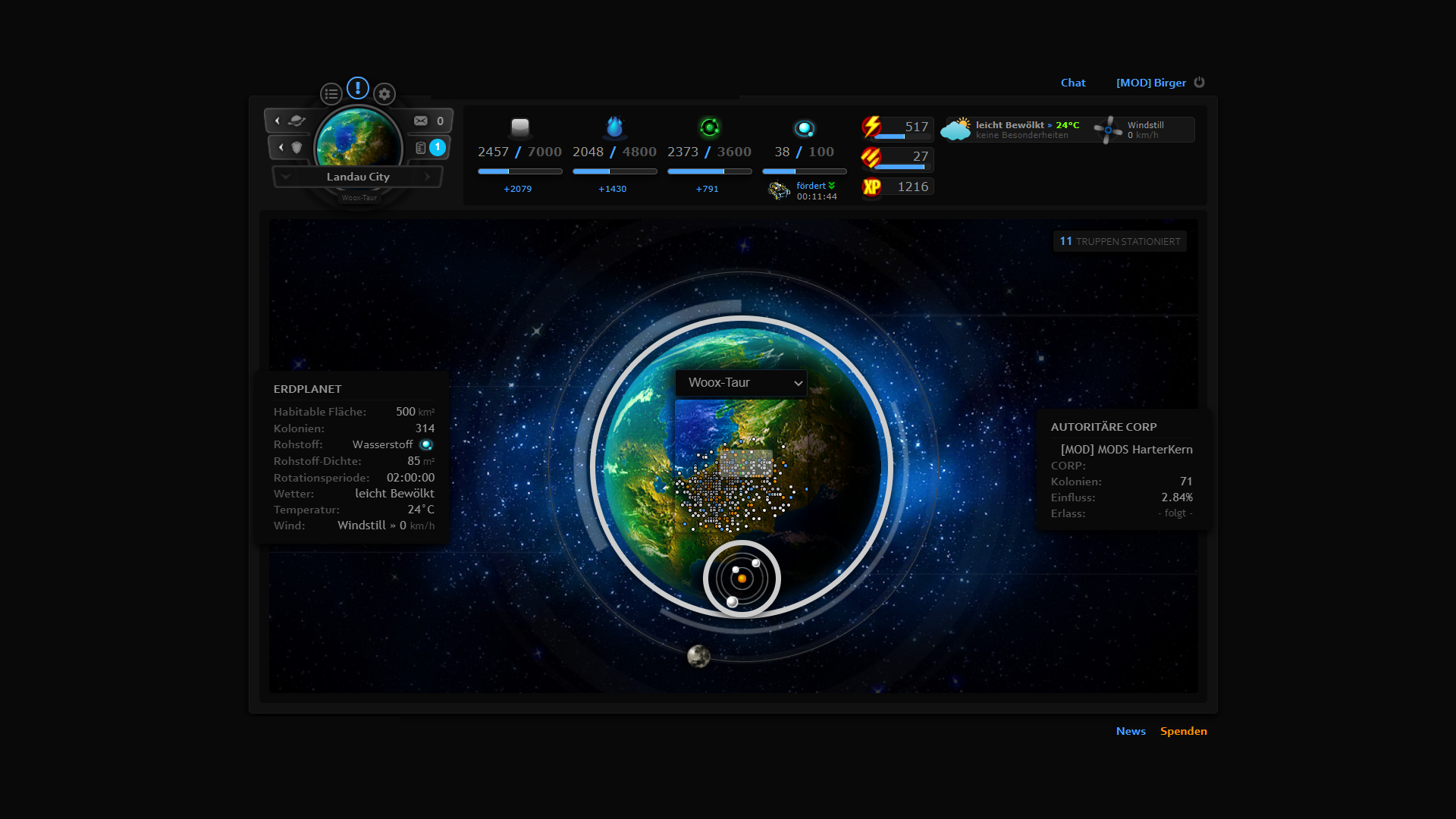Open the clipboard tasks icon
The height and width of the screenshot is (819, 1456).
click(x=421, y=148)
